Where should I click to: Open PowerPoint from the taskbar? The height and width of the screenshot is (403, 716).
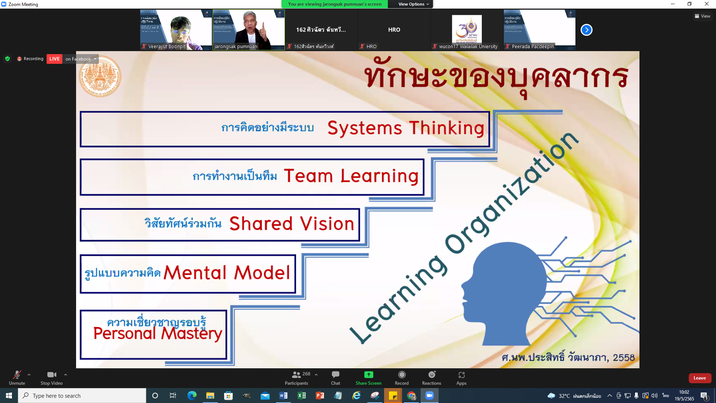click(320, 395)
